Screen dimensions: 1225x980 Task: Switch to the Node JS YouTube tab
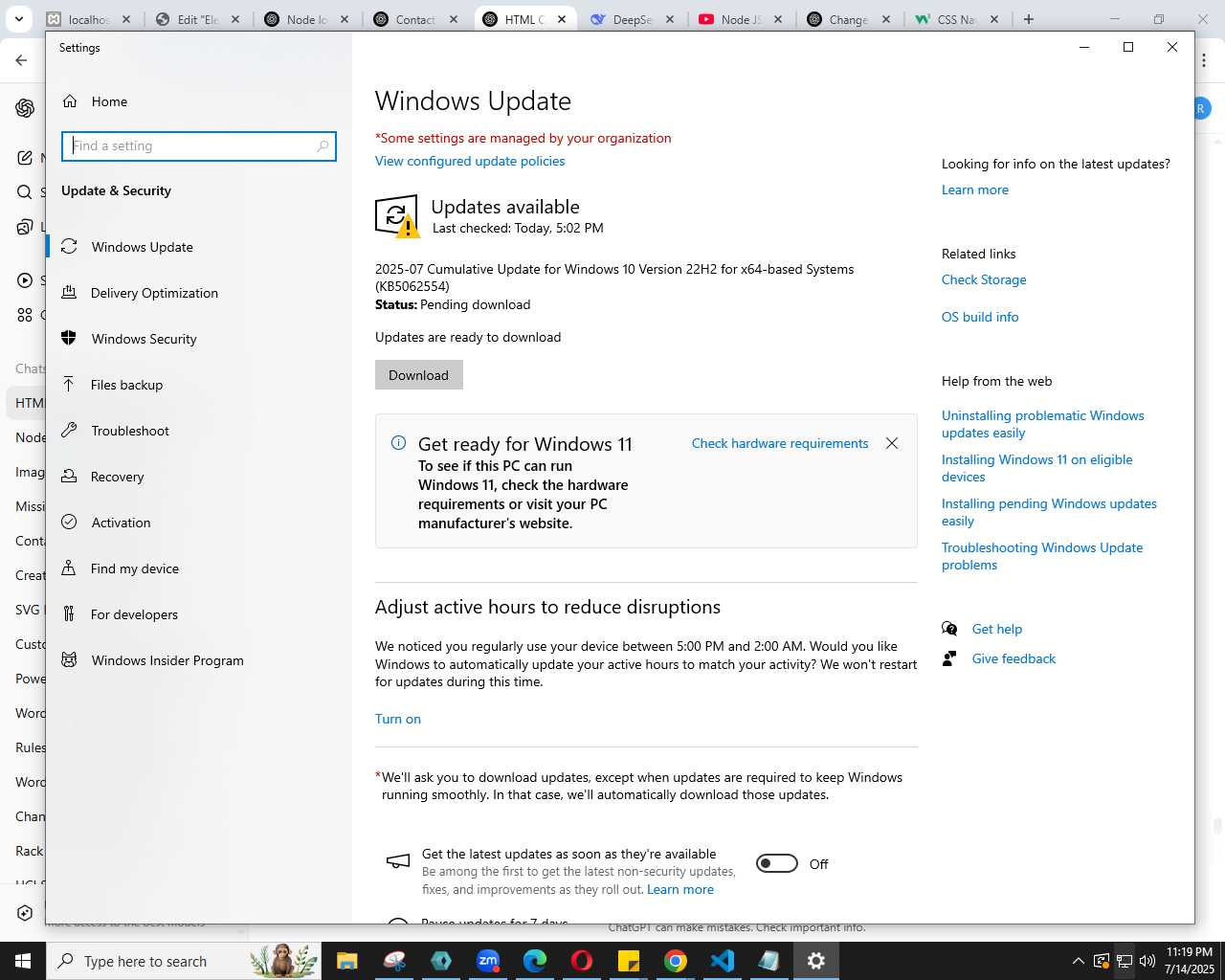741,19
